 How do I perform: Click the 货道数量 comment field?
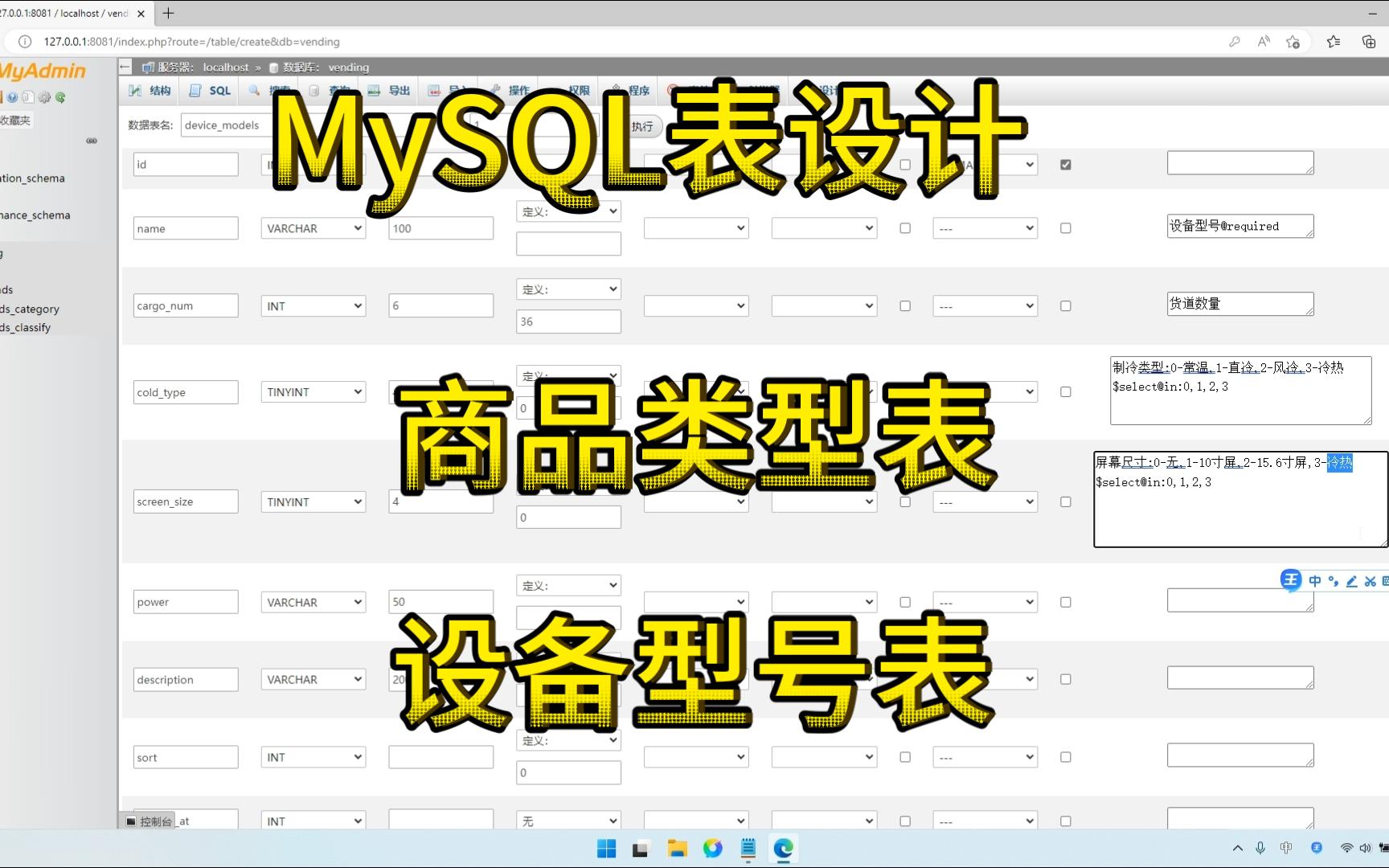(1240, 304)
